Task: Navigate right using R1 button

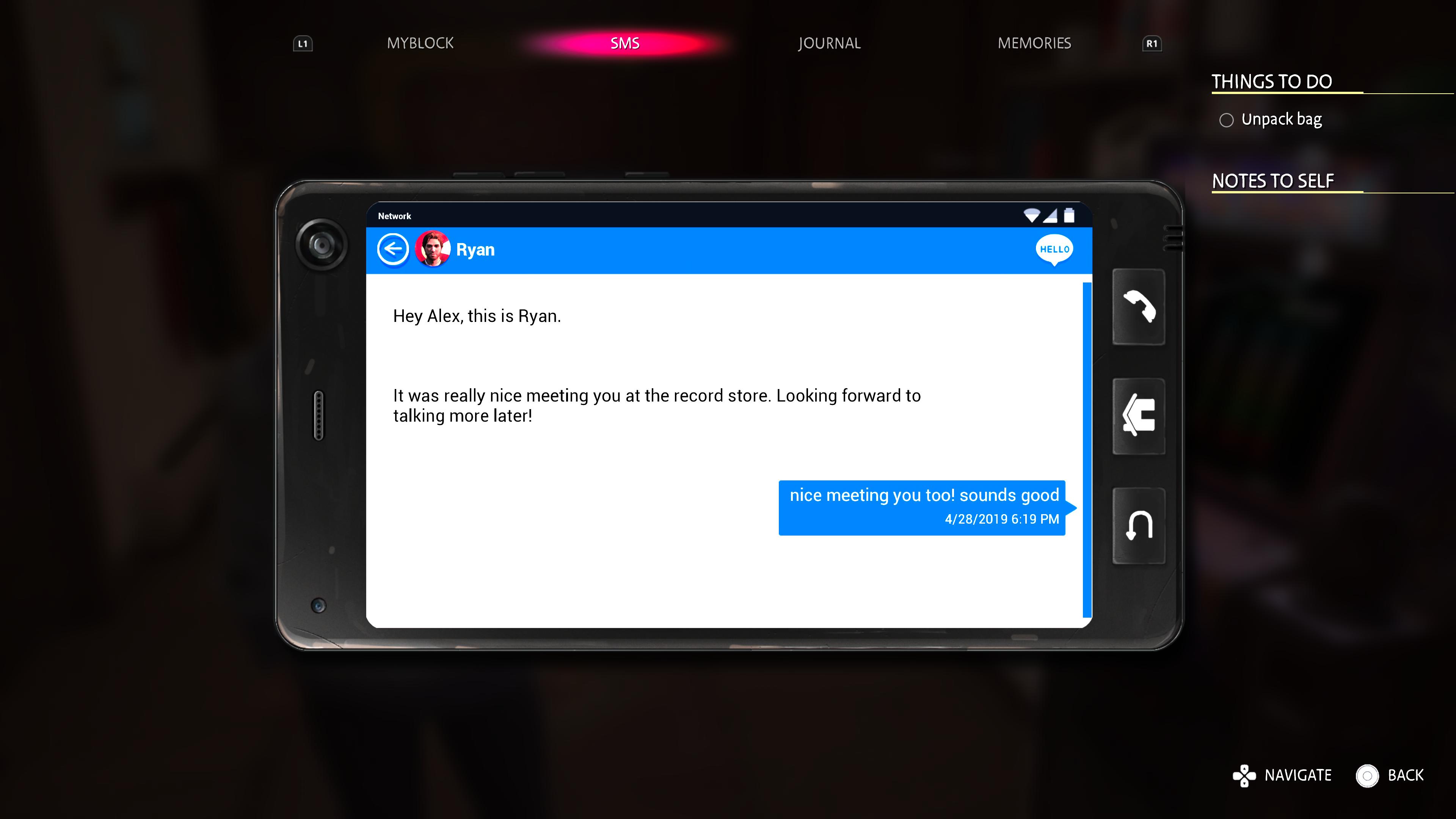Action: [1152, 43]
